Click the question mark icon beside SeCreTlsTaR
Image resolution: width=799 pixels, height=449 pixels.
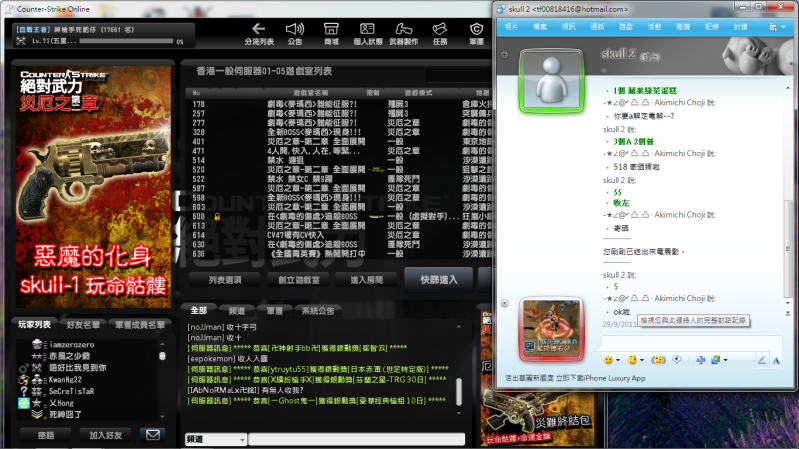23,391
